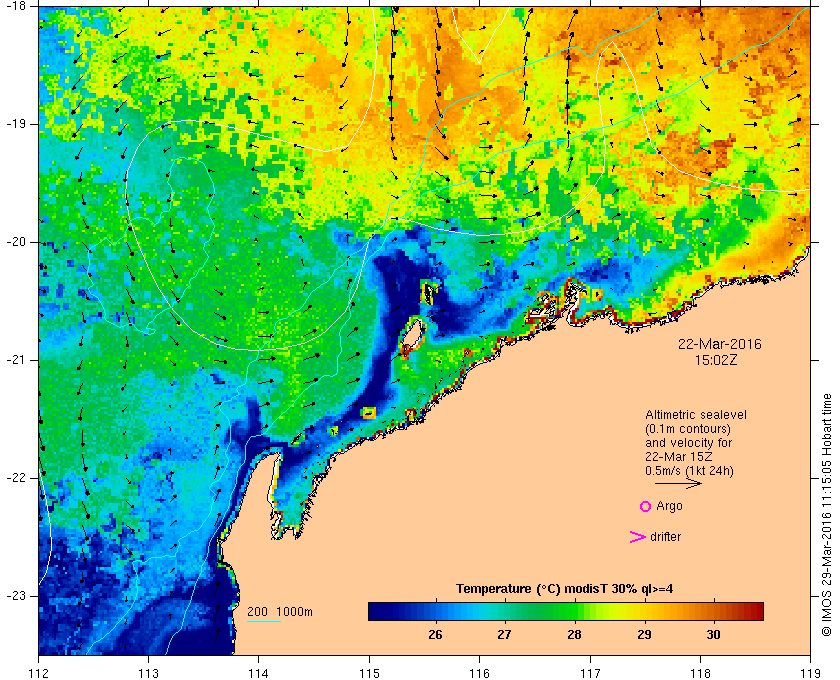
Task: Click the 'drifter' legend label
Action: pos(665,537)
